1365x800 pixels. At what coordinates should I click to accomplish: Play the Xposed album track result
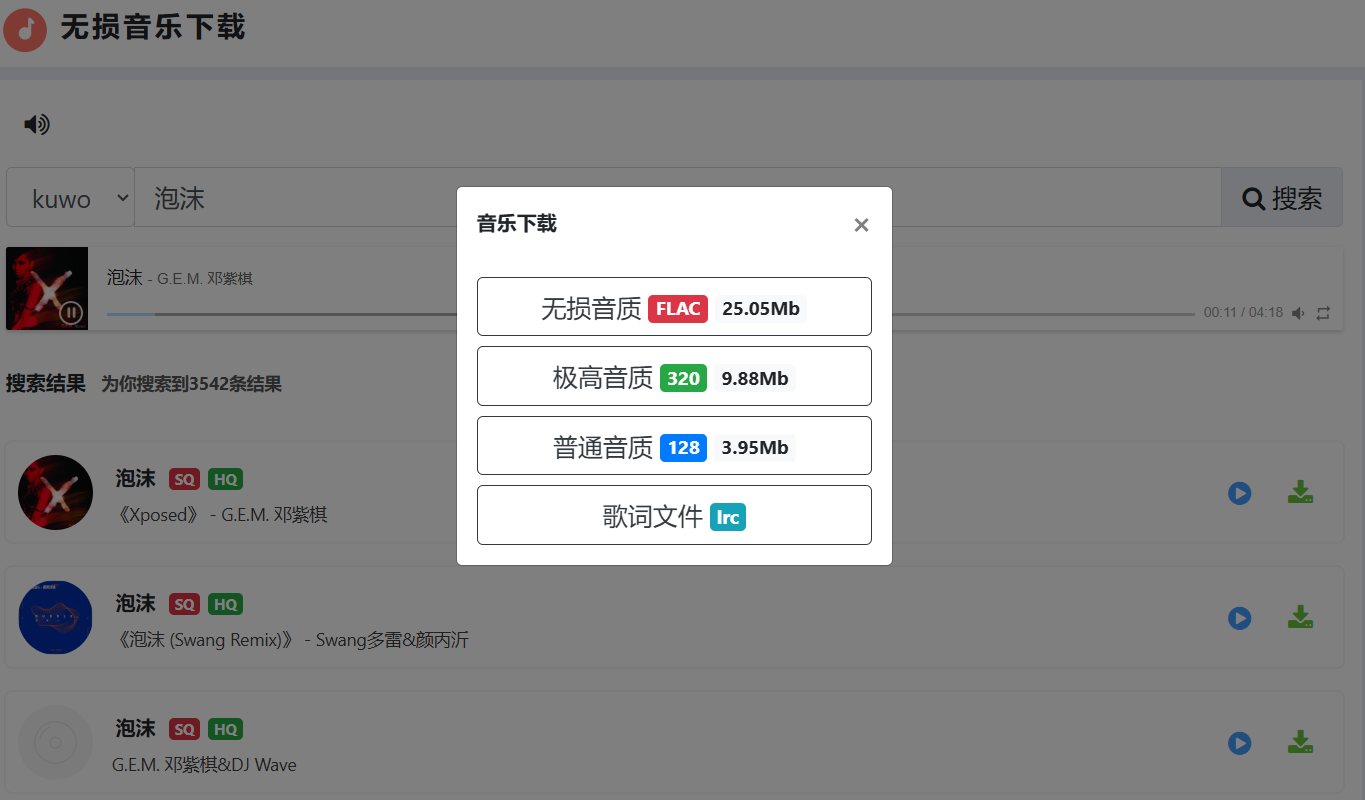[1239, 493]
